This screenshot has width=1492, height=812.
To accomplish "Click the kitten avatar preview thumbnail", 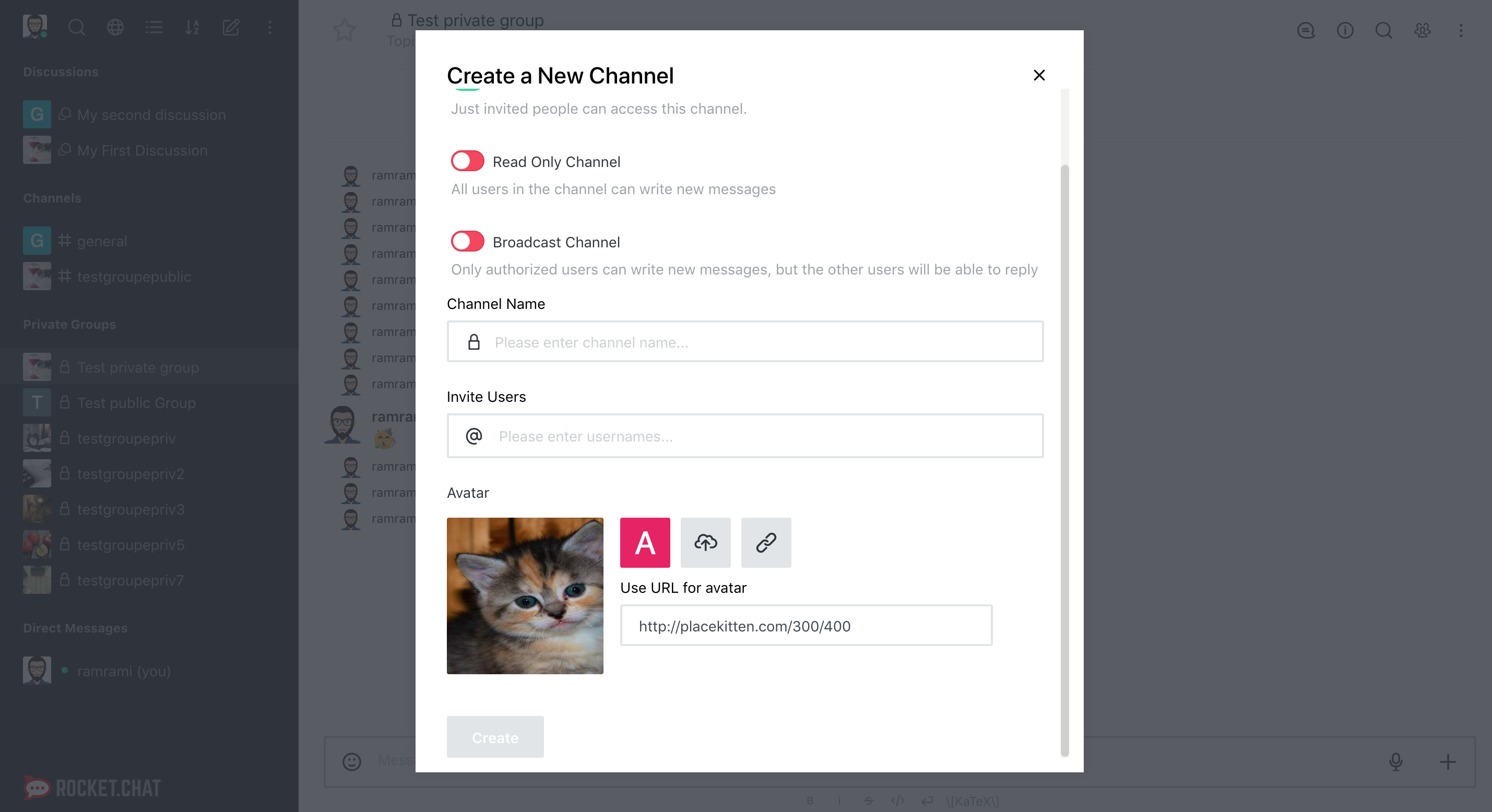I will tap(525, 596).
